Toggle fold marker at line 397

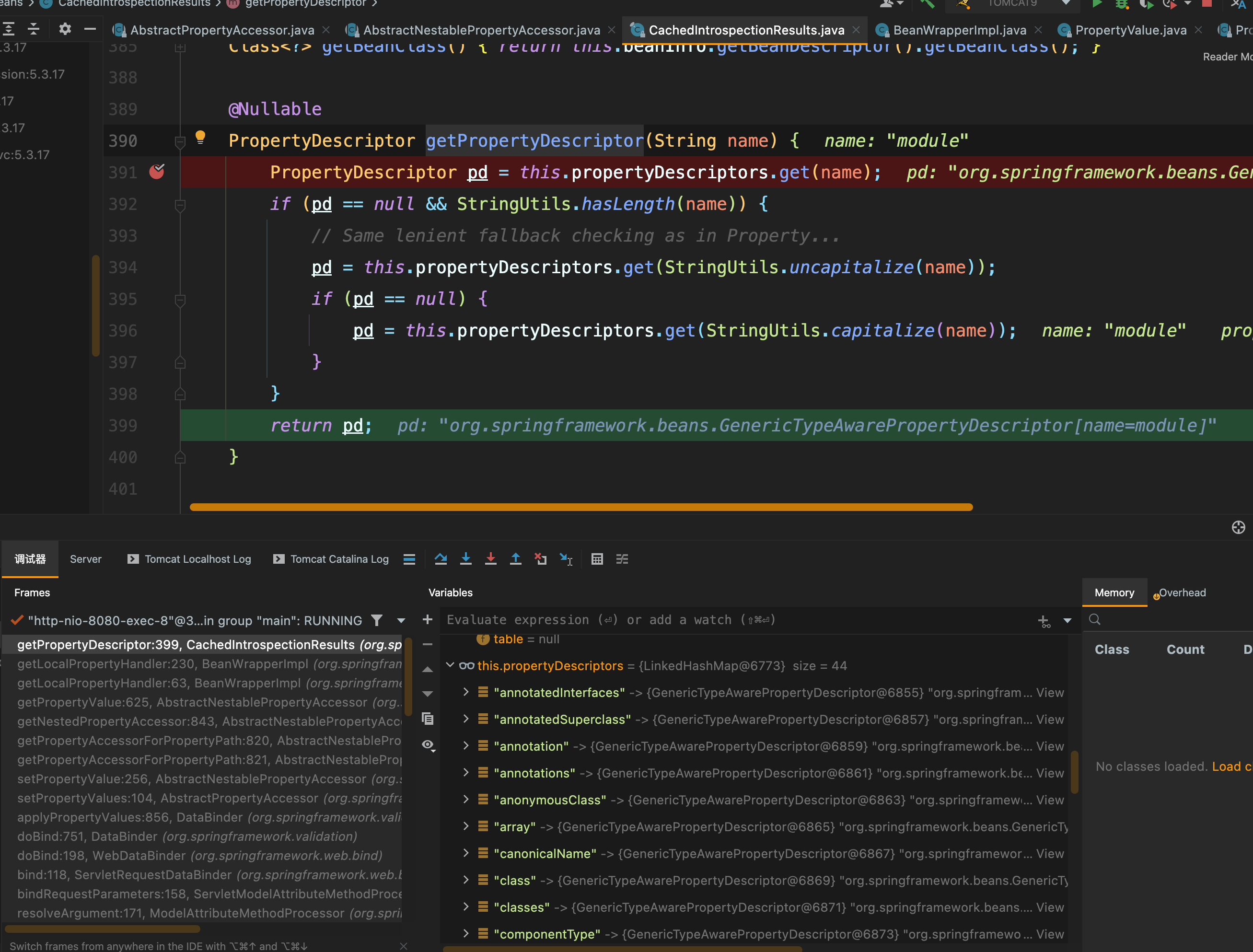pos(180,362)
